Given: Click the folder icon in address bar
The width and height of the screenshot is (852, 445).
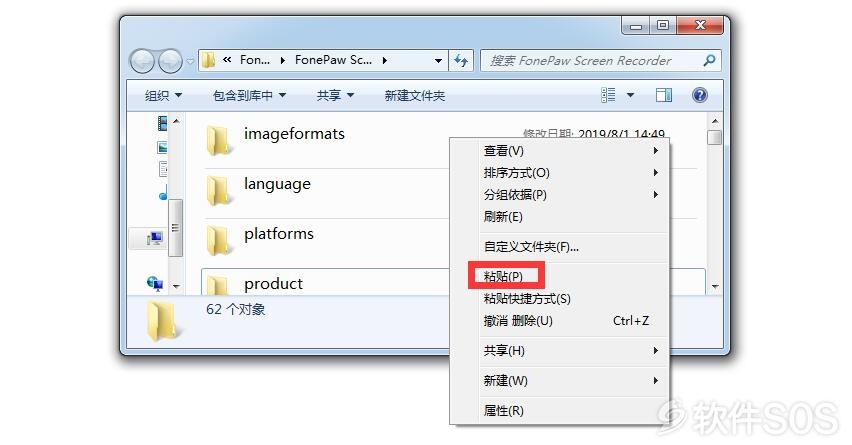Looking at the screenshot, I should pos(209,60).
